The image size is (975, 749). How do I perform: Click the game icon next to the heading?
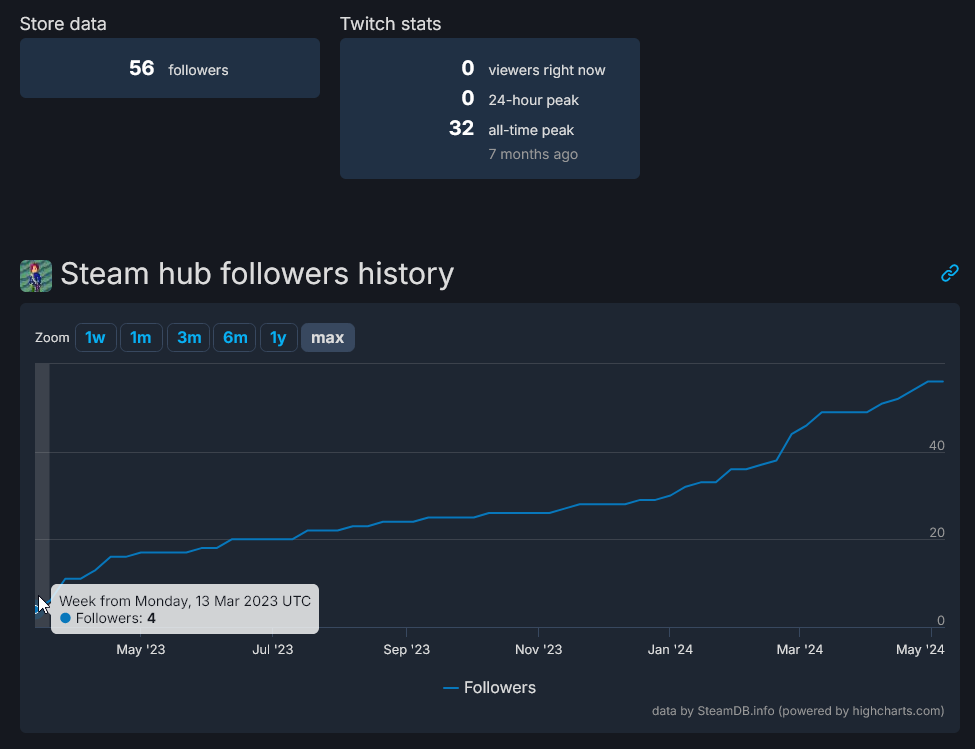click(36, 275)
